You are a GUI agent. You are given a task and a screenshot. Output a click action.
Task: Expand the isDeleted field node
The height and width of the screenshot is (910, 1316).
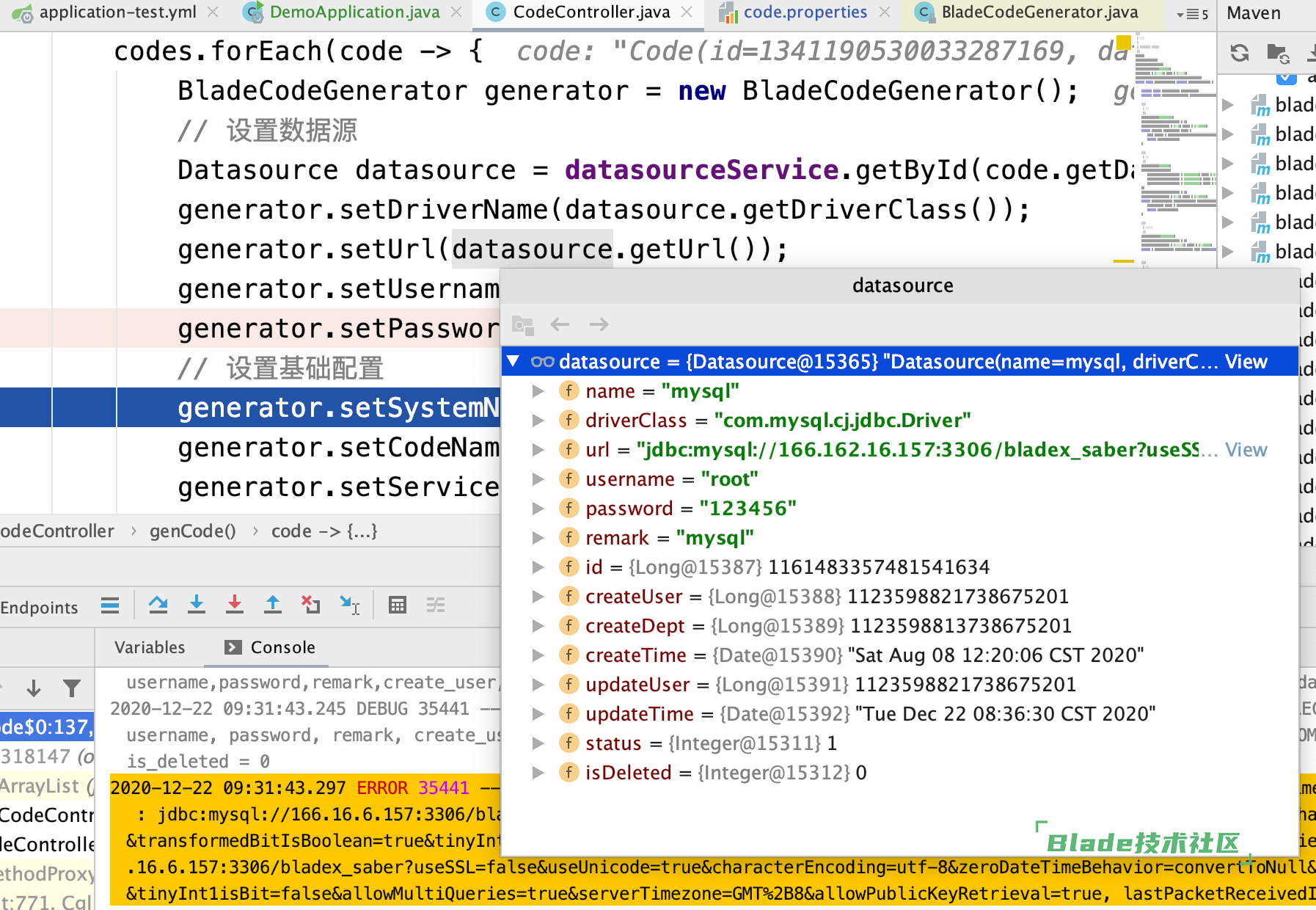(538, 773)
